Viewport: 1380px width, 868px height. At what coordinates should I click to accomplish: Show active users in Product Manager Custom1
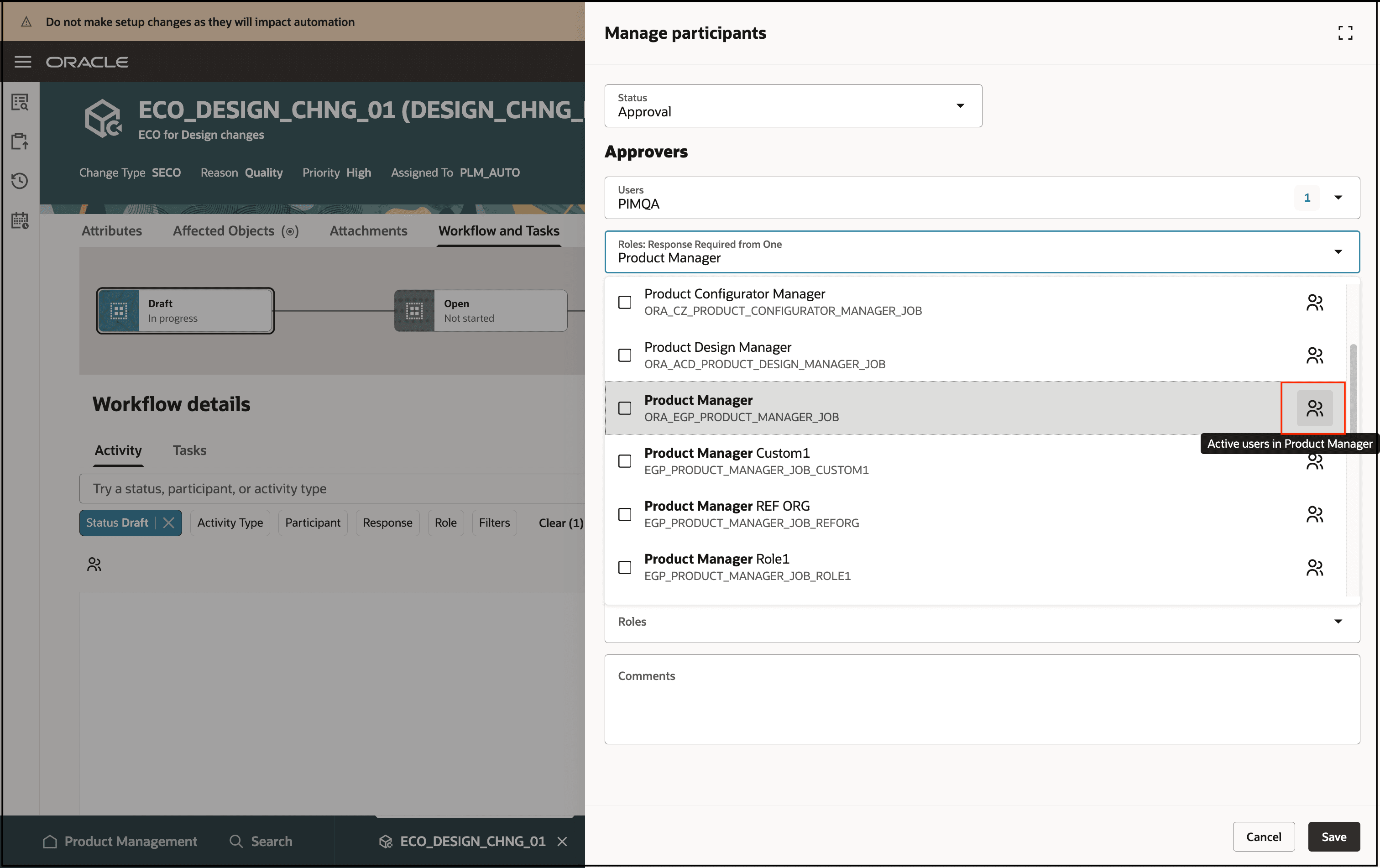click(x=1315, y=462)
